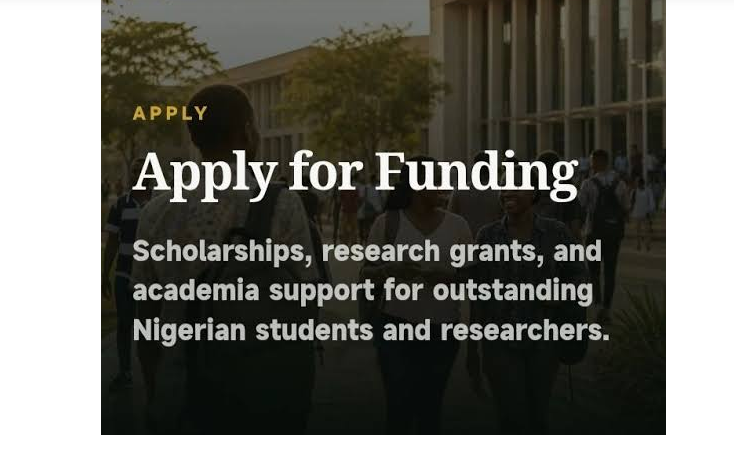Click the "Nigerian students" text

point(253,331)
